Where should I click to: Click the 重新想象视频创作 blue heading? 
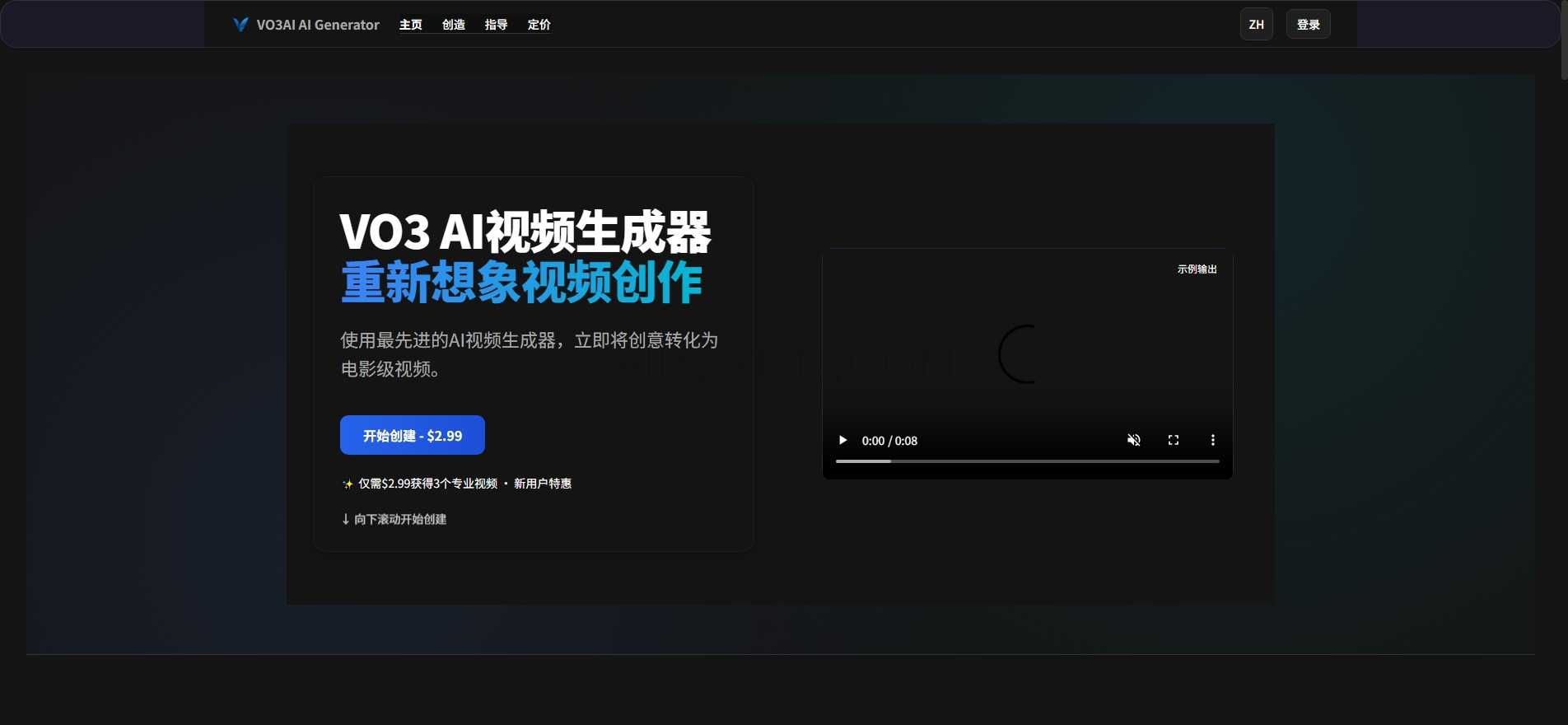click(x=521, y=283)
